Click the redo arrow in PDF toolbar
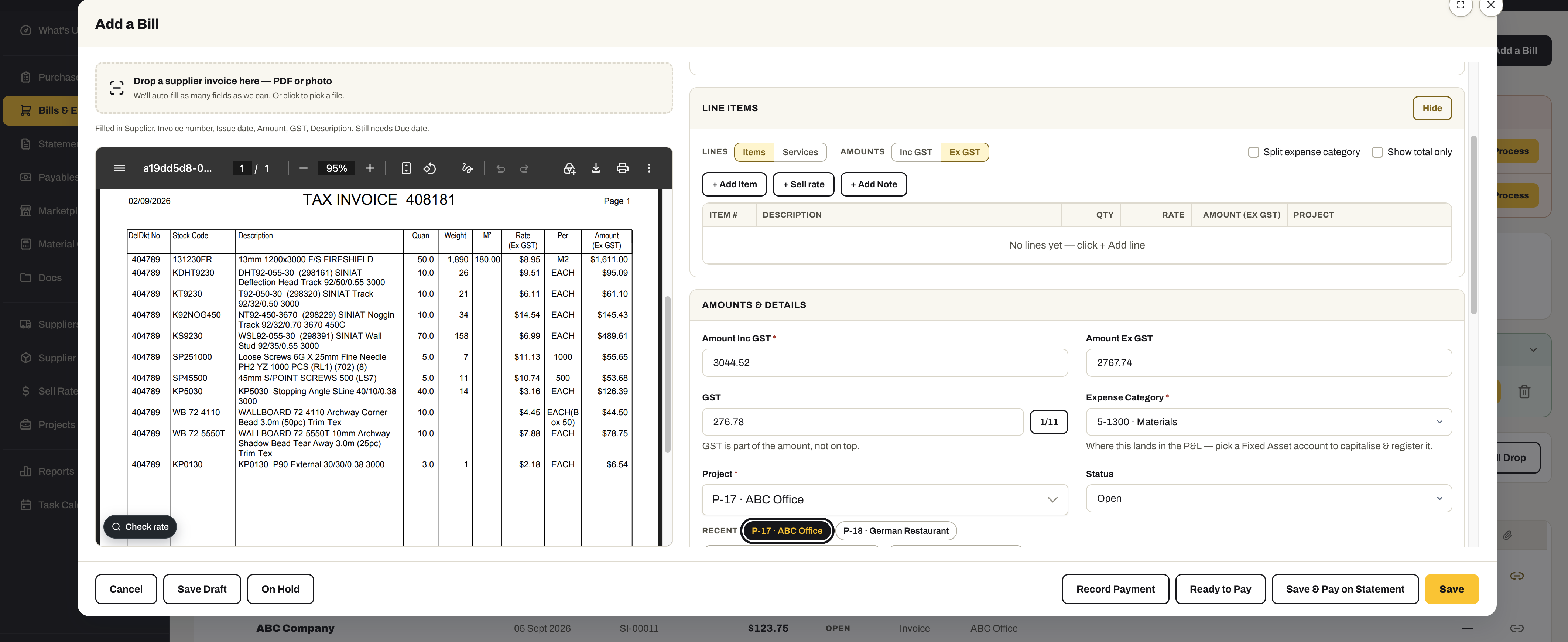 tap(524, 168)
